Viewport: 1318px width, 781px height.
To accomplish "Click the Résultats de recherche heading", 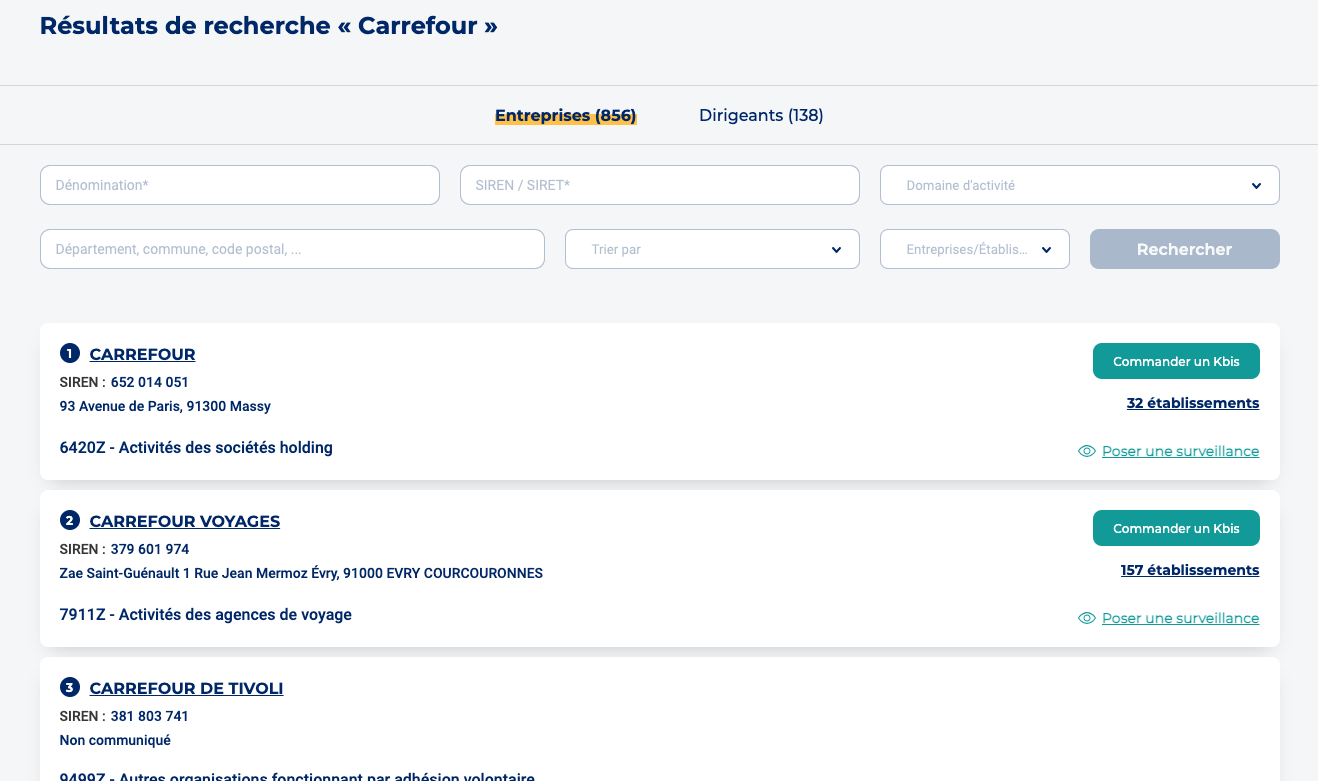I will pos(268,26).
